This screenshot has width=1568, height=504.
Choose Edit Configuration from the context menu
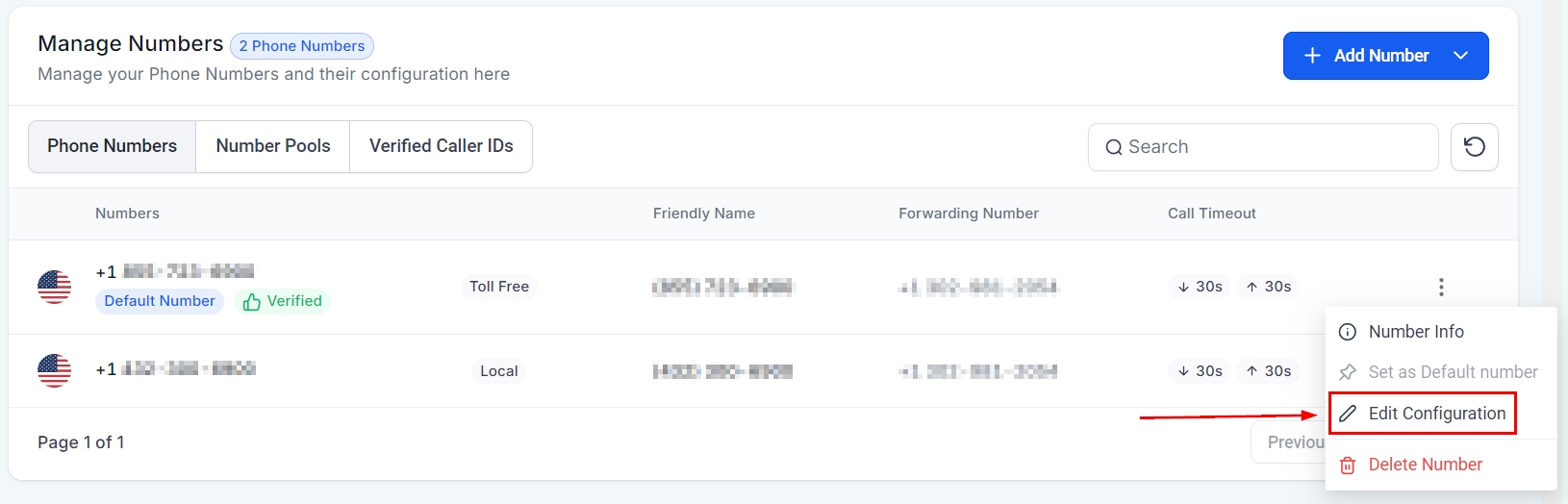(x=1436, y=414)
